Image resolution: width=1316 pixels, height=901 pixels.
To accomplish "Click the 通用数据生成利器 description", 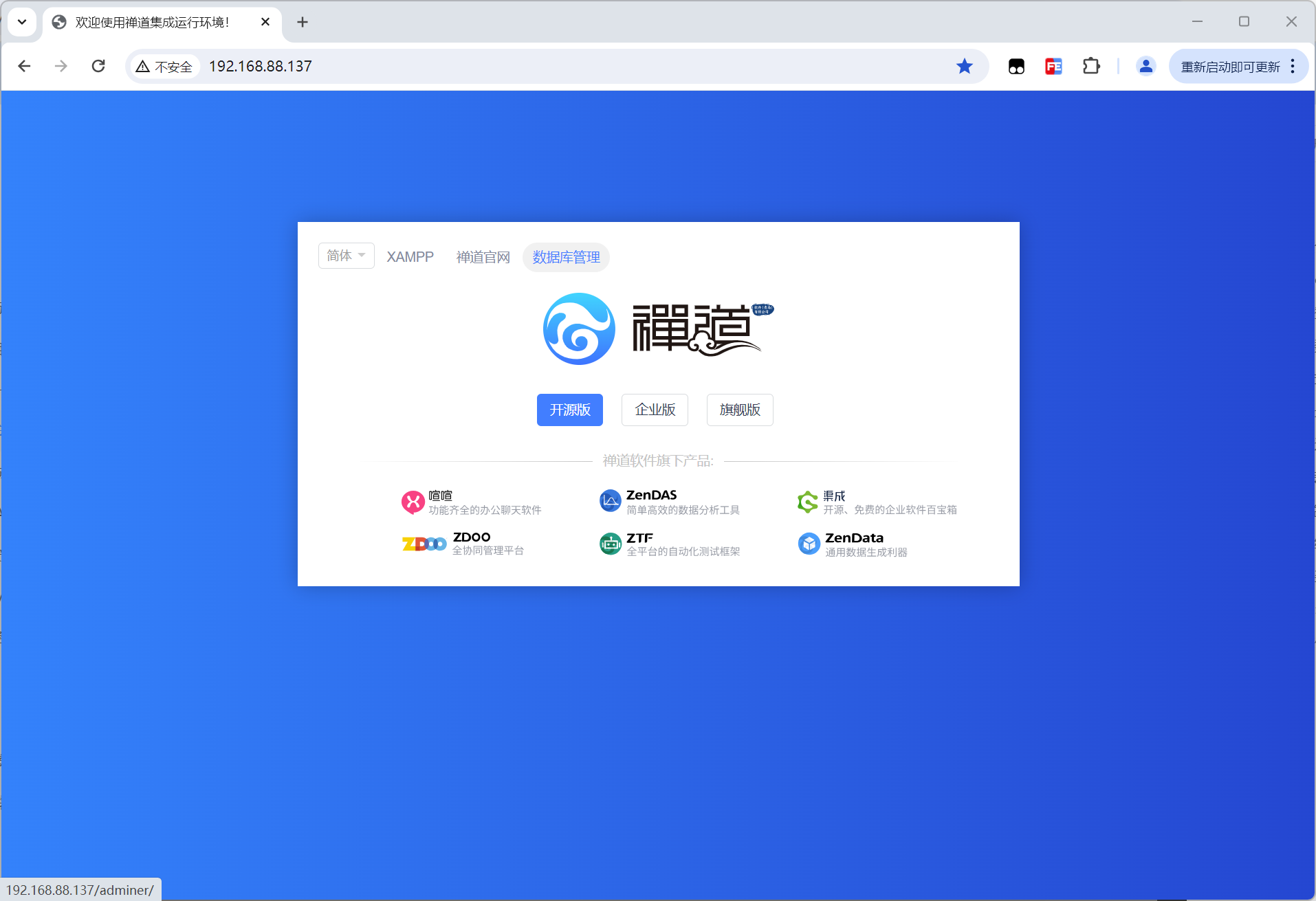I will coord(866,553).
